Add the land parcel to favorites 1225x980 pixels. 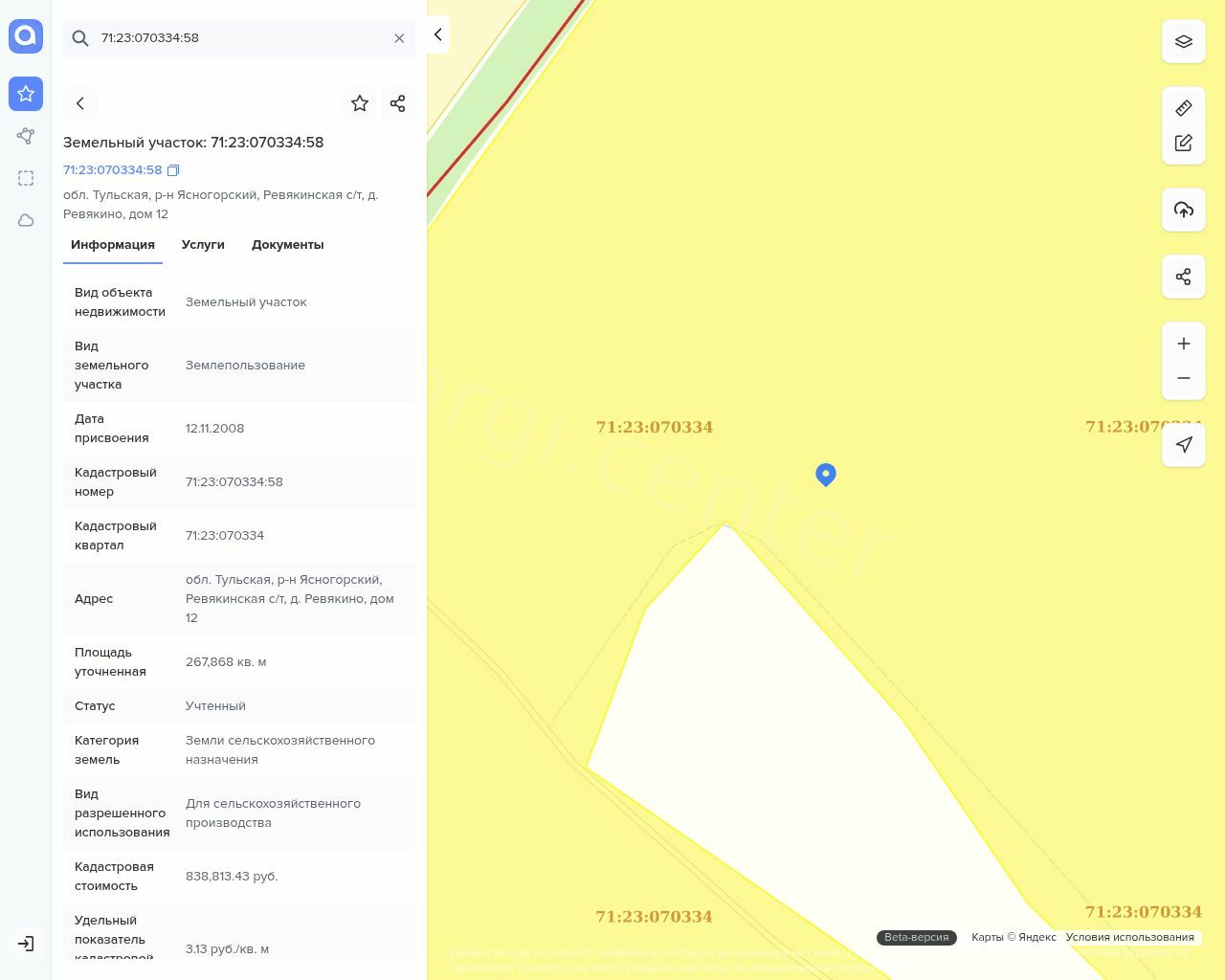coord(360,103)
